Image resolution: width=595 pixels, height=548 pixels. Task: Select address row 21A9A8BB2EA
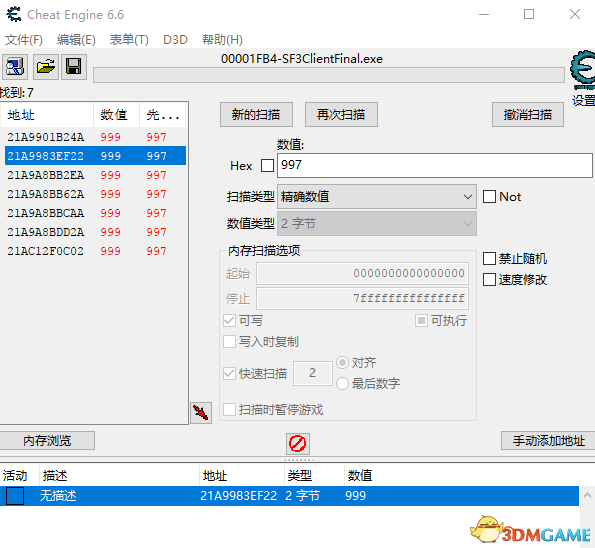[x=95, y=175]
